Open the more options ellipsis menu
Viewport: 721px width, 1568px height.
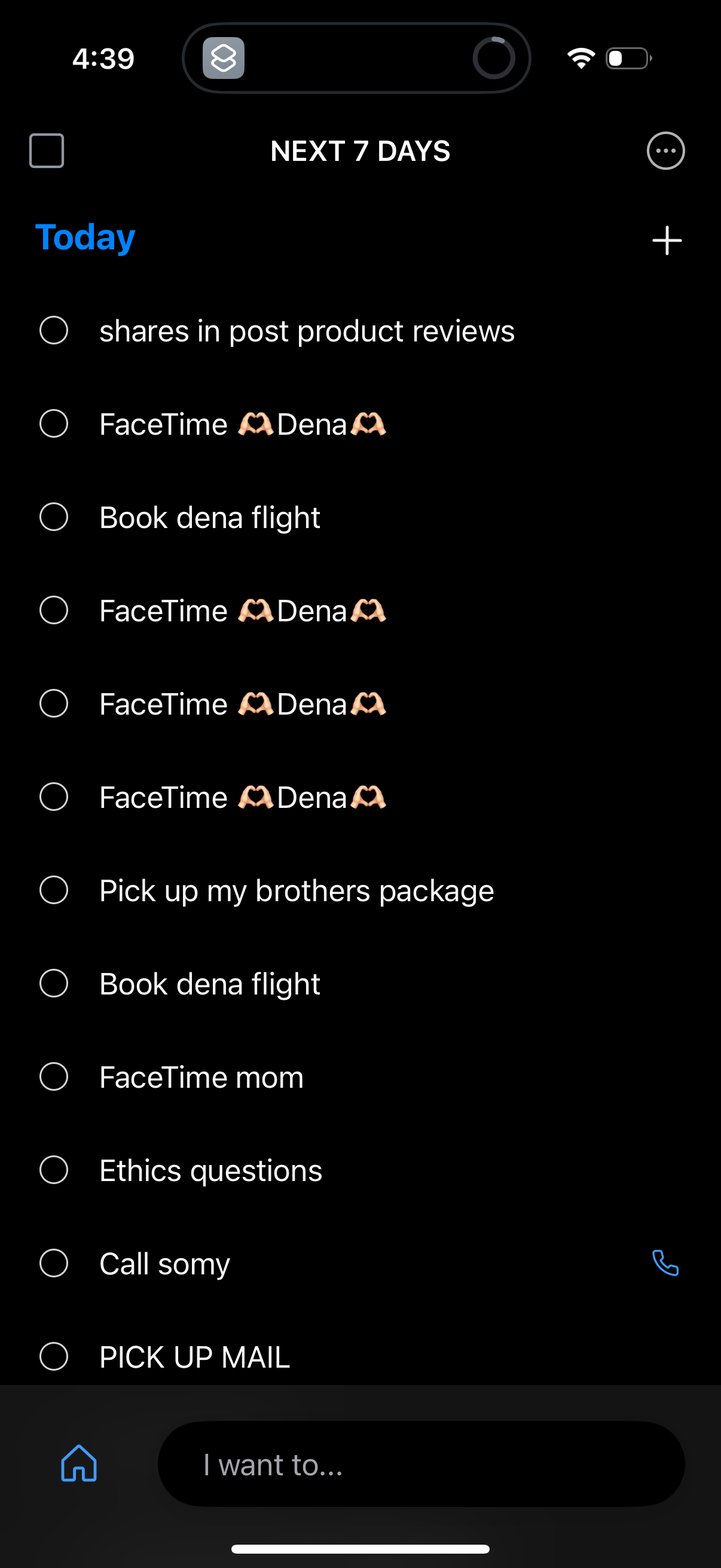click(665, 151)
